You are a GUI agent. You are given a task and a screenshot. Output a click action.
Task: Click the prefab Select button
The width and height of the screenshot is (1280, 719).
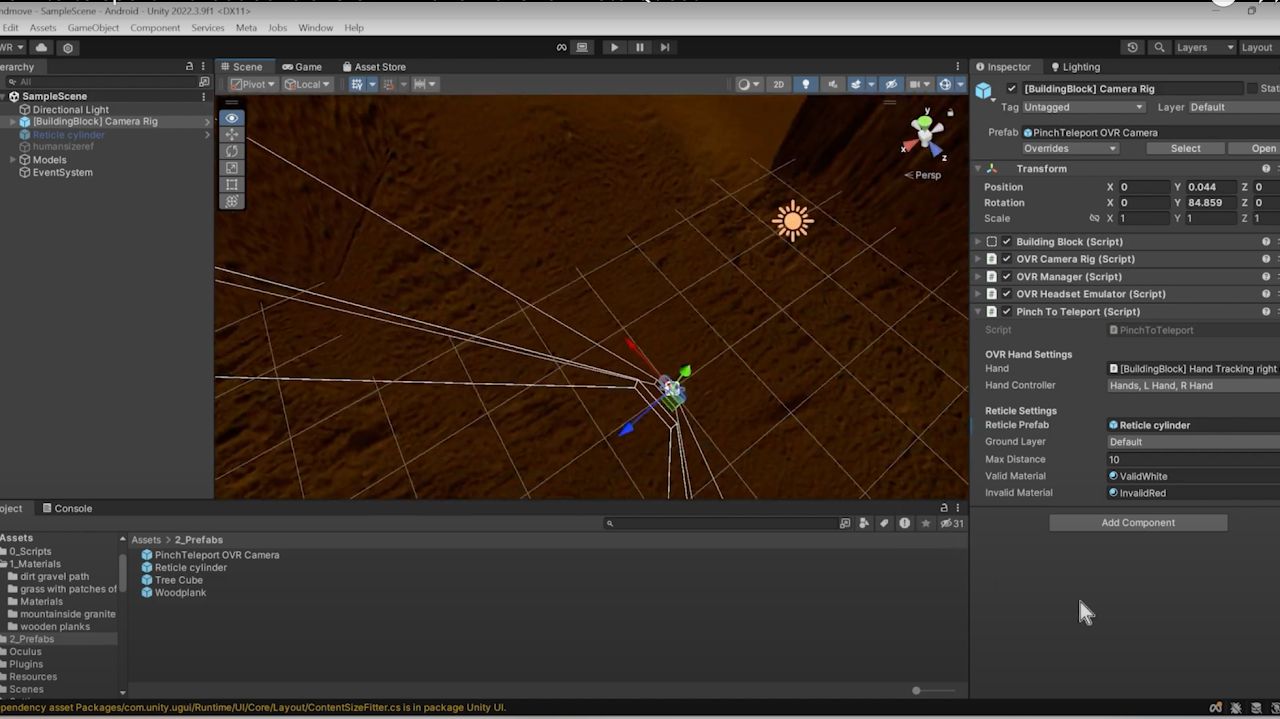click(x=1185, y=148)
